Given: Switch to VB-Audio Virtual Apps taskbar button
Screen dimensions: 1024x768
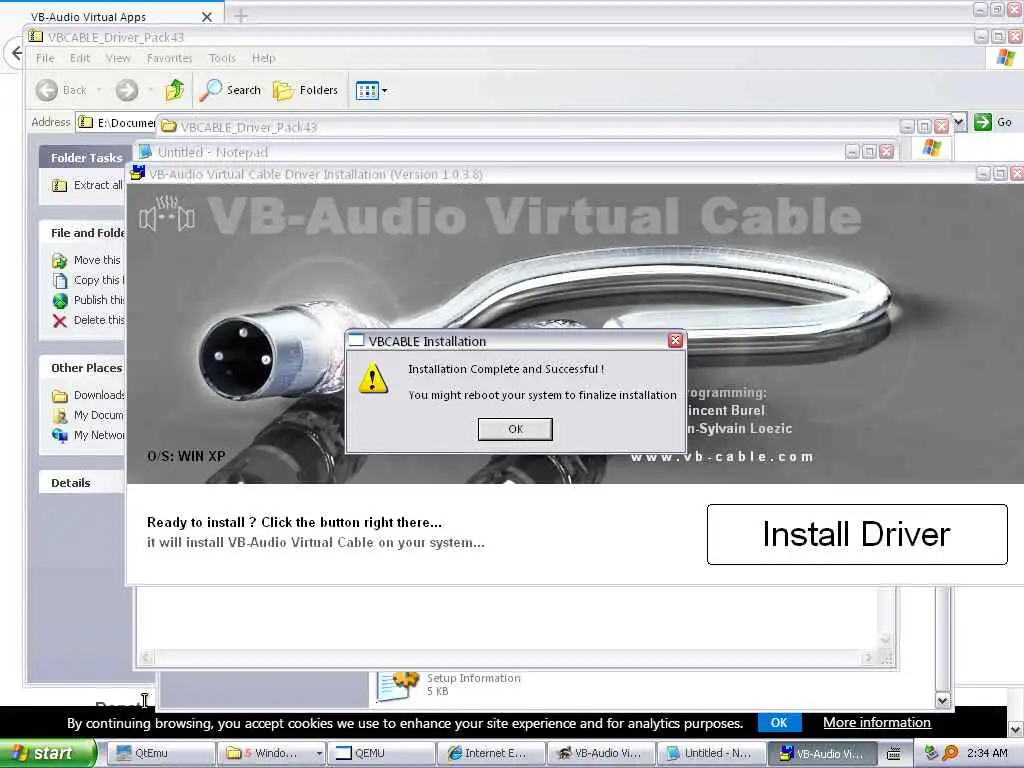Looking at the screenshot, I should point(601,753).
